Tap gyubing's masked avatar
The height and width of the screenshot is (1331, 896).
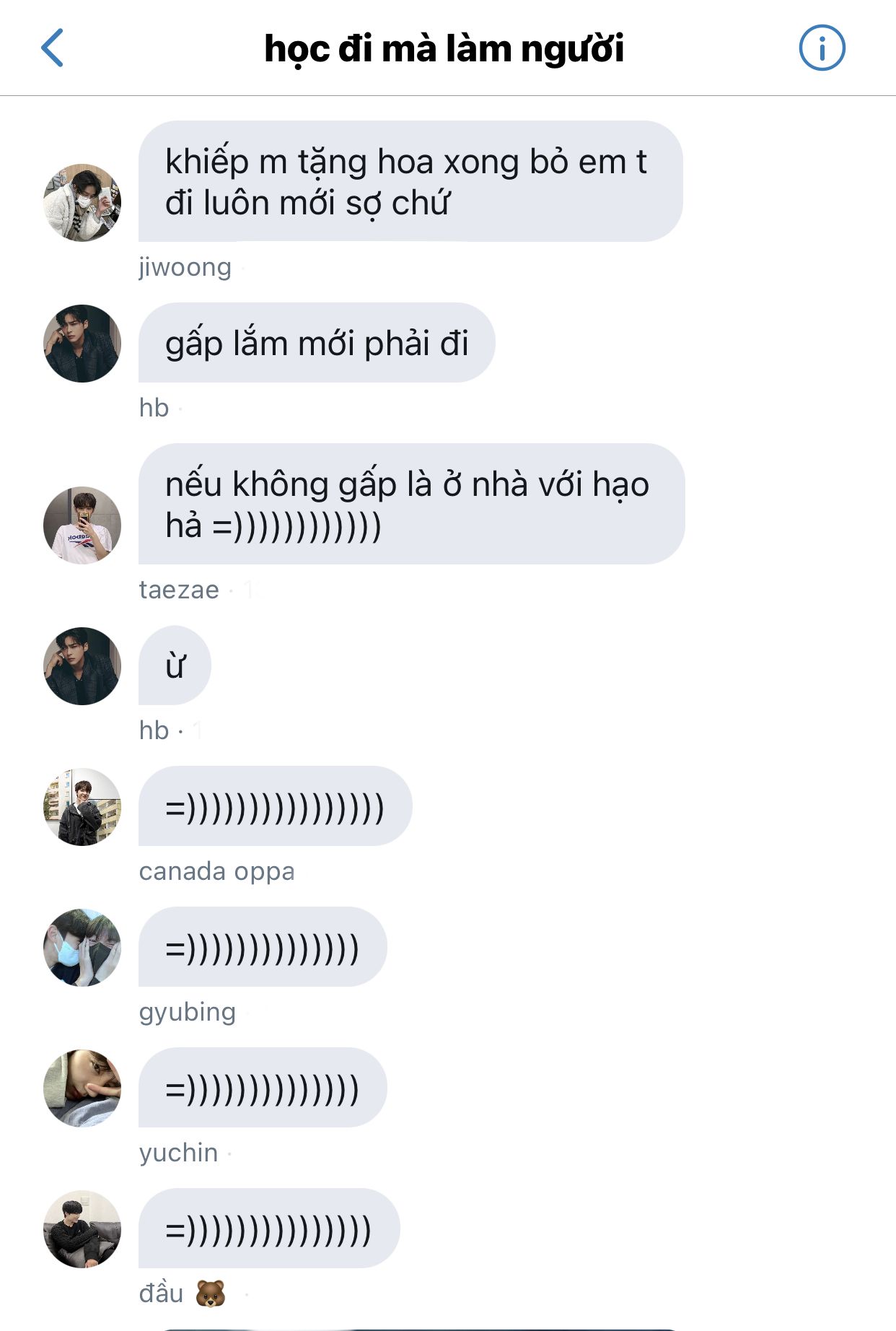(x=82, y=948)
